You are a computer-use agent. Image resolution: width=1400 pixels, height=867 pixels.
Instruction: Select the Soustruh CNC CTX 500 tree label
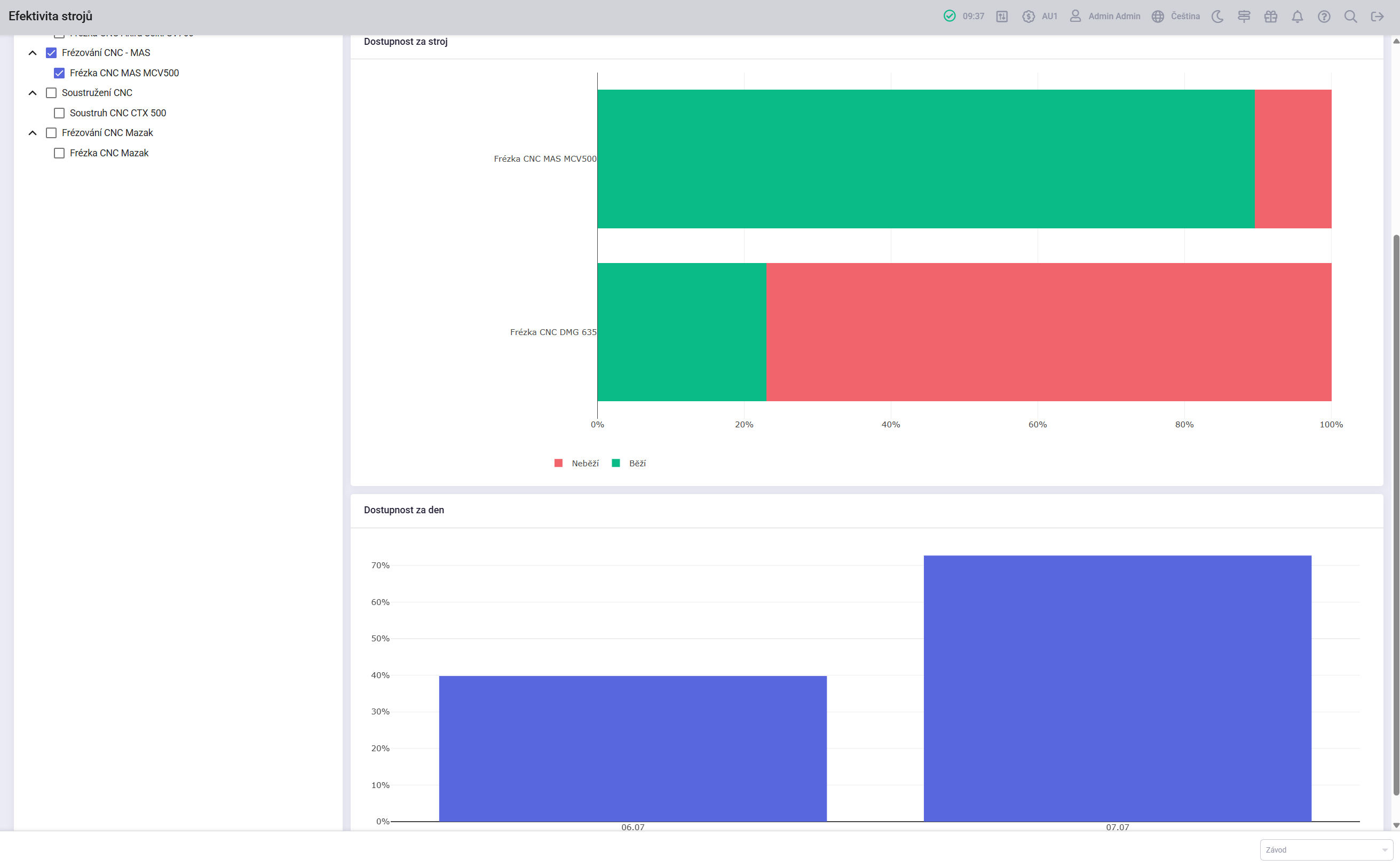click(x=118, y=113)
